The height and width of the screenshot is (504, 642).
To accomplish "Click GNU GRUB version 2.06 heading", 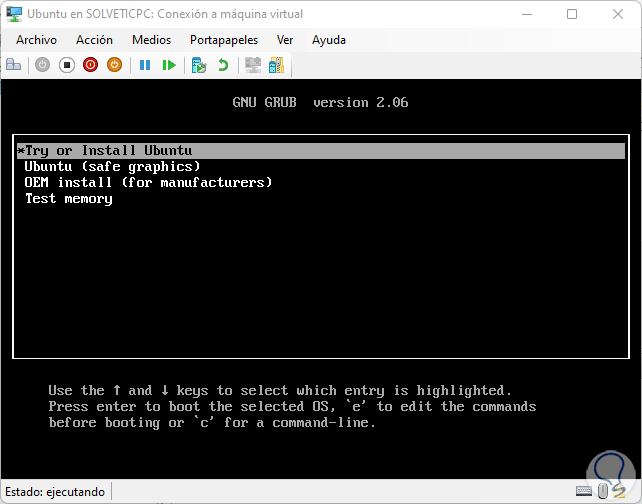I will tap(320, 102).
